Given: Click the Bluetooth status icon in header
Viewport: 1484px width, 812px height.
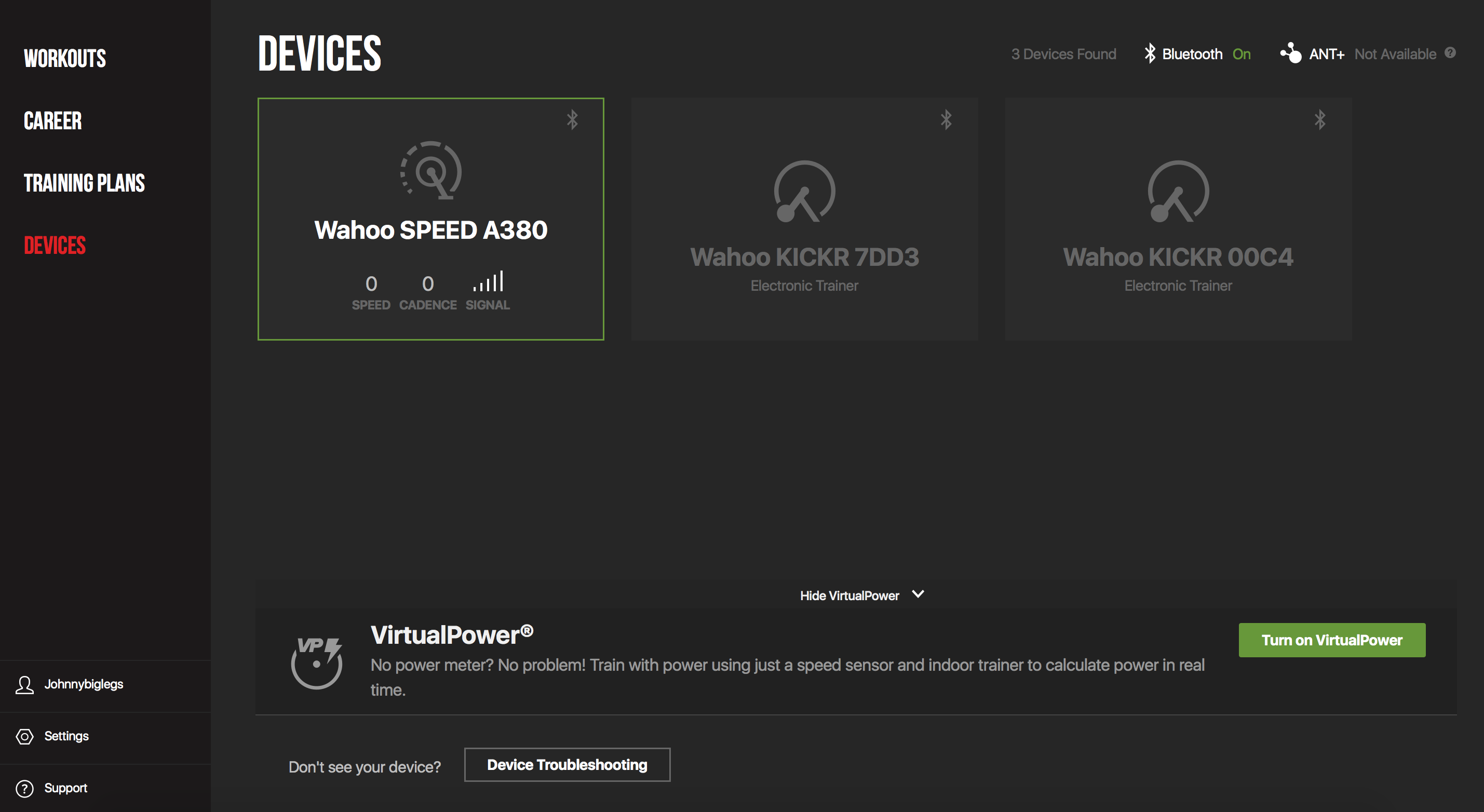Looking at the screenshot, I should click(x=1150, y=53).
